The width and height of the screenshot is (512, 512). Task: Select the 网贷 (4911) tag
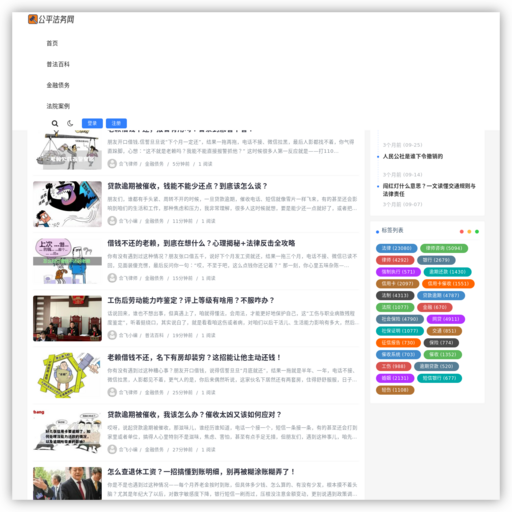446,319
